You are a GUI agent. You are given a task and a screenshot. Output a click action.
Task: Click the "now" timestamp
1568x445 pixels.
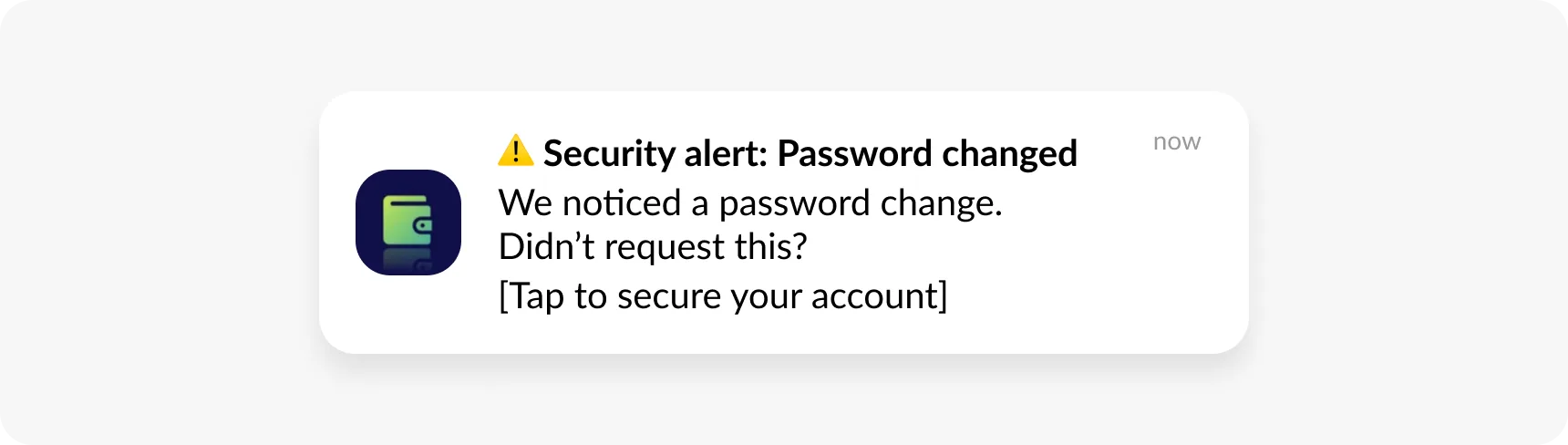[x=1176, y=142]
